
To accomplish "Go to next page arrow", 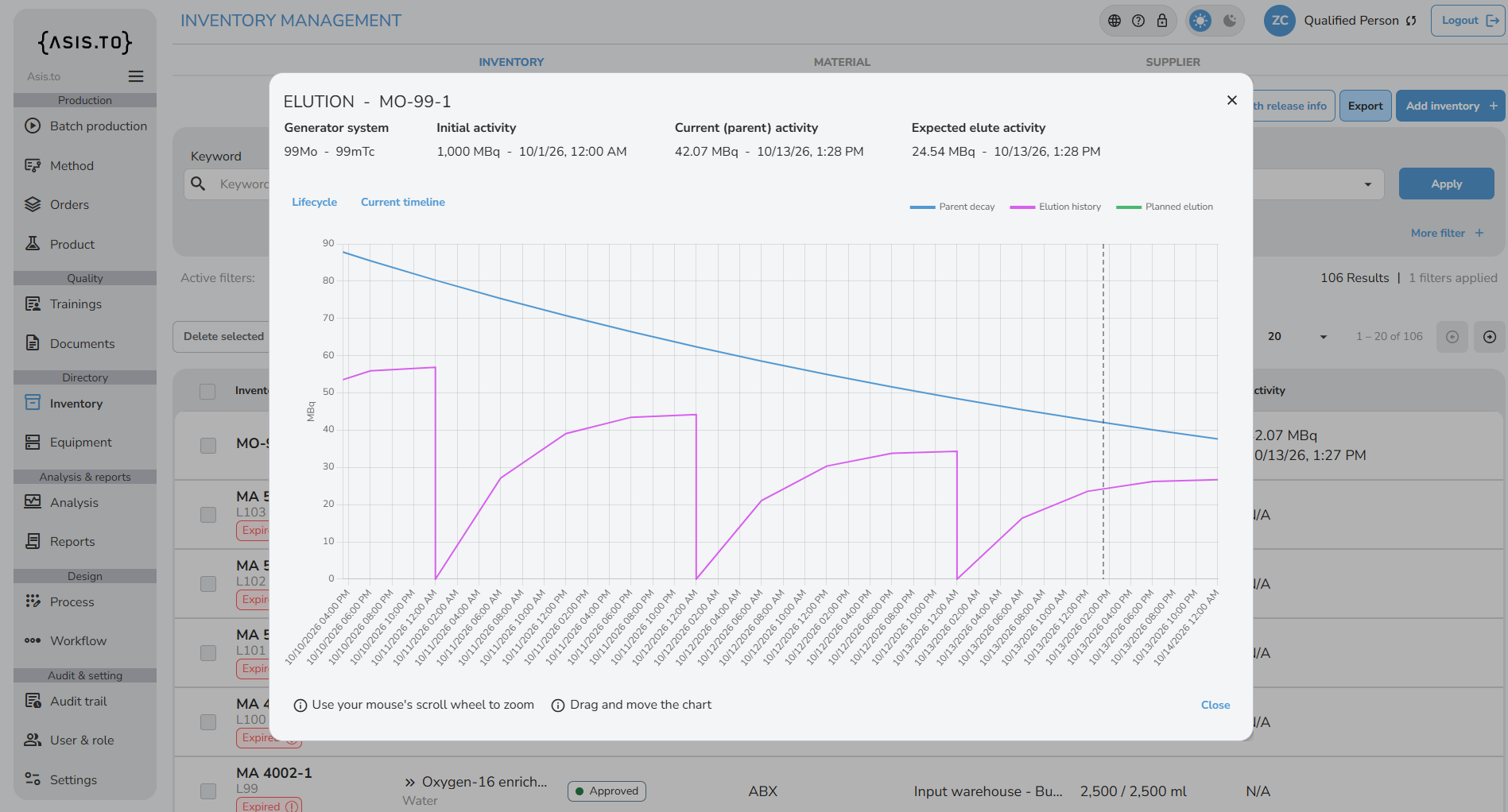I will [1490, 337].
